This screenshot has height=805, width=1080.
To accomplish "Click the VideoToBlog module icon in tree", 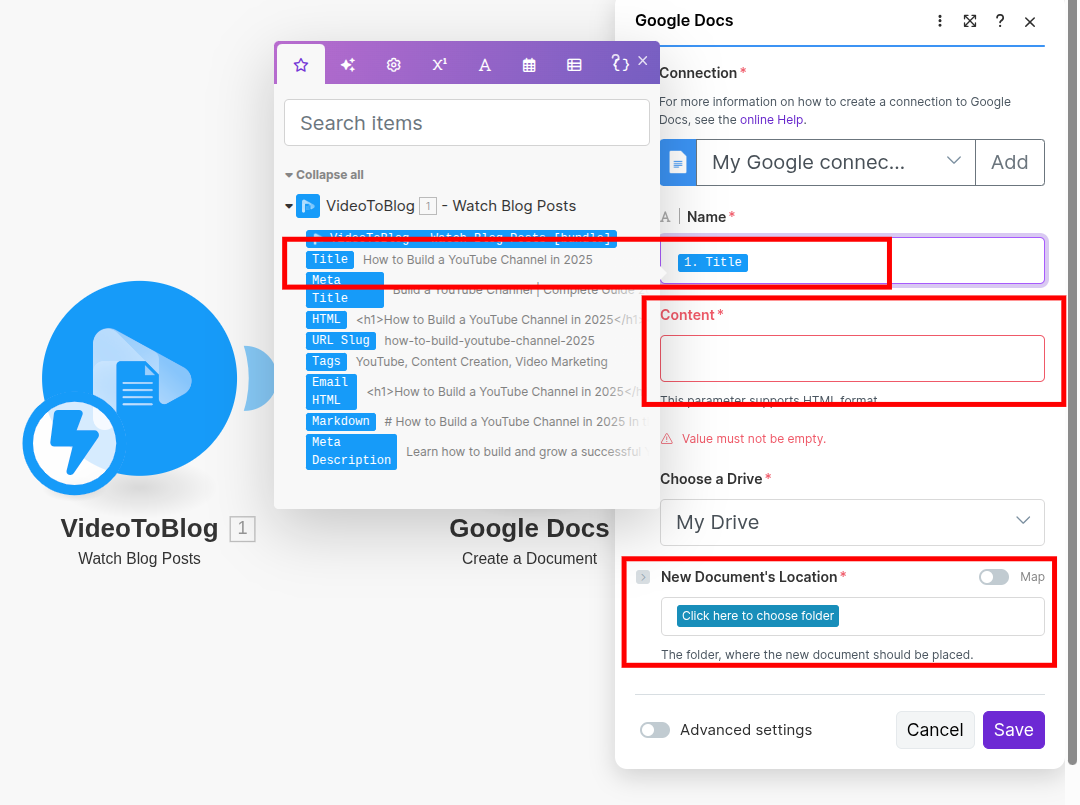I will (308, 206).
